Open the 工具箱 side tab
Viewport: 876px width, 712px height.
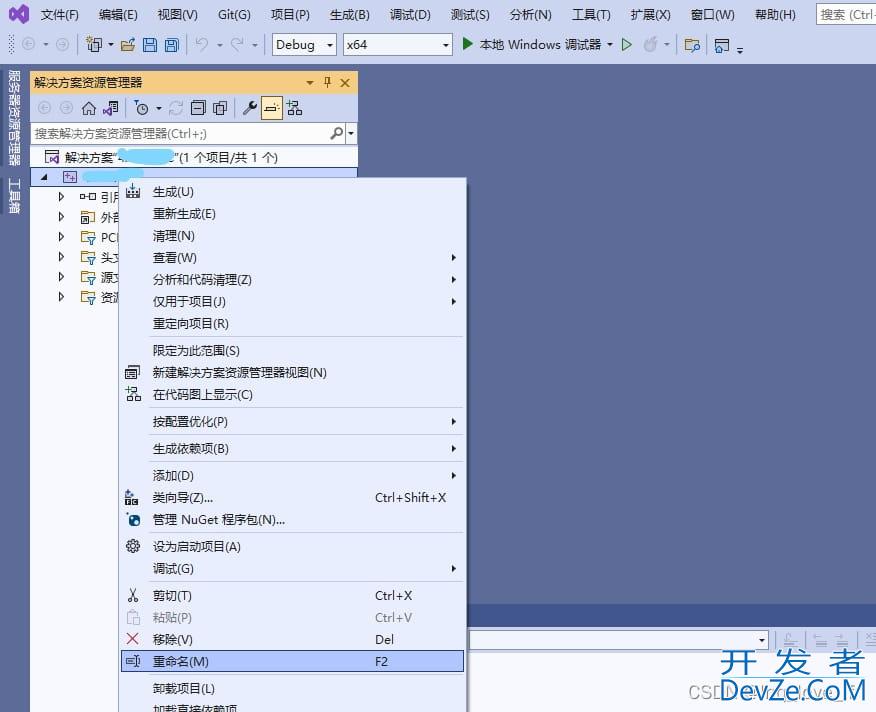click(13, 196)
